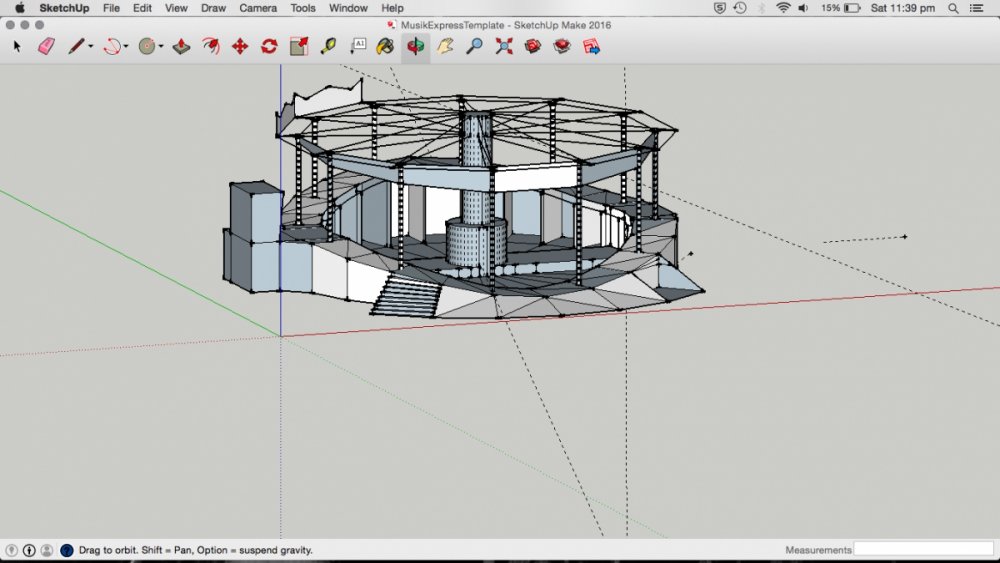Click the credits info icon in status bar
The height and width of the screenshot is (563, 1000).
click(29, 550)
